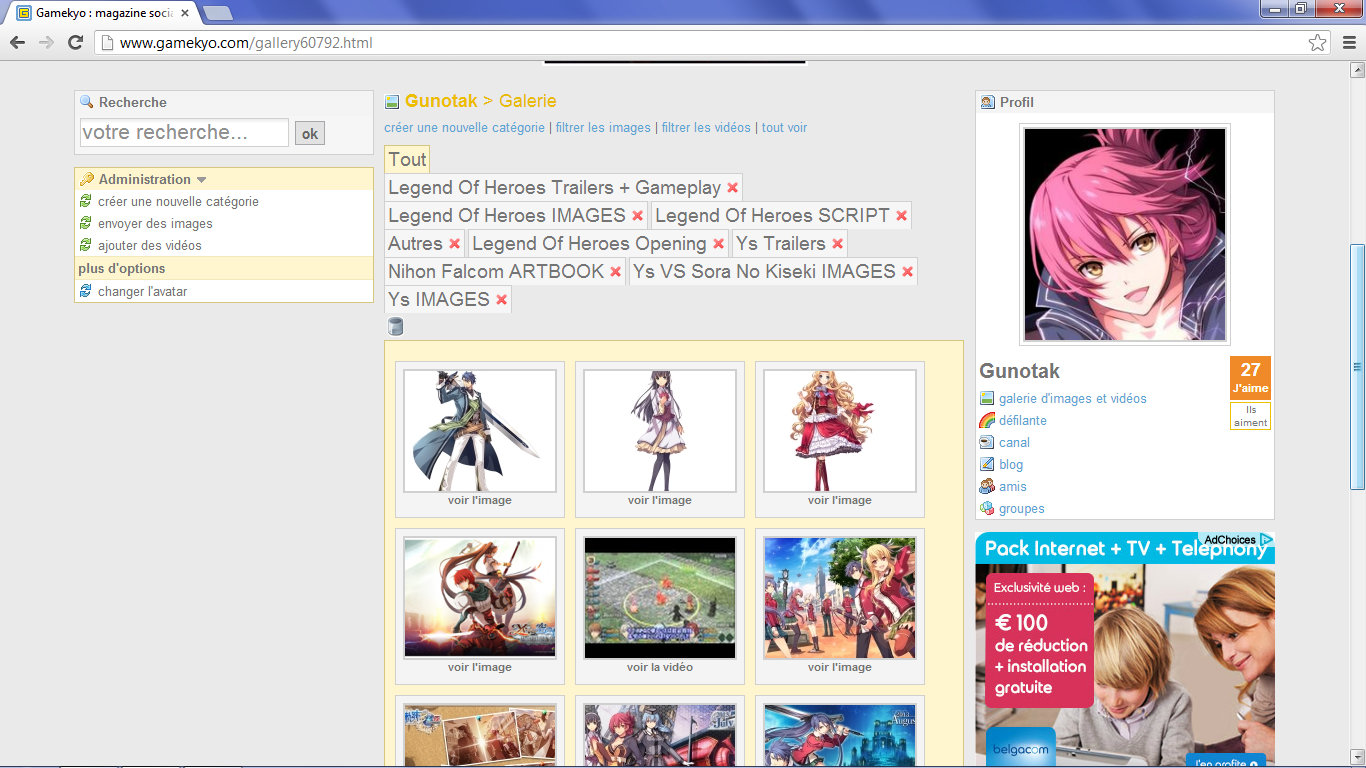Viewport: 1366px width, 768px height.
Task: Submit search with ok button
Action: point(310,133)
